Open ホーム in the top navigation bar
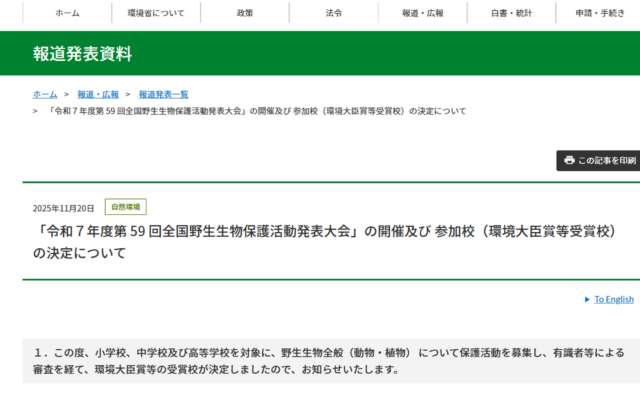The width and height of the screenshot is (640, 410). pyautogui.click(x=67, y=13)
